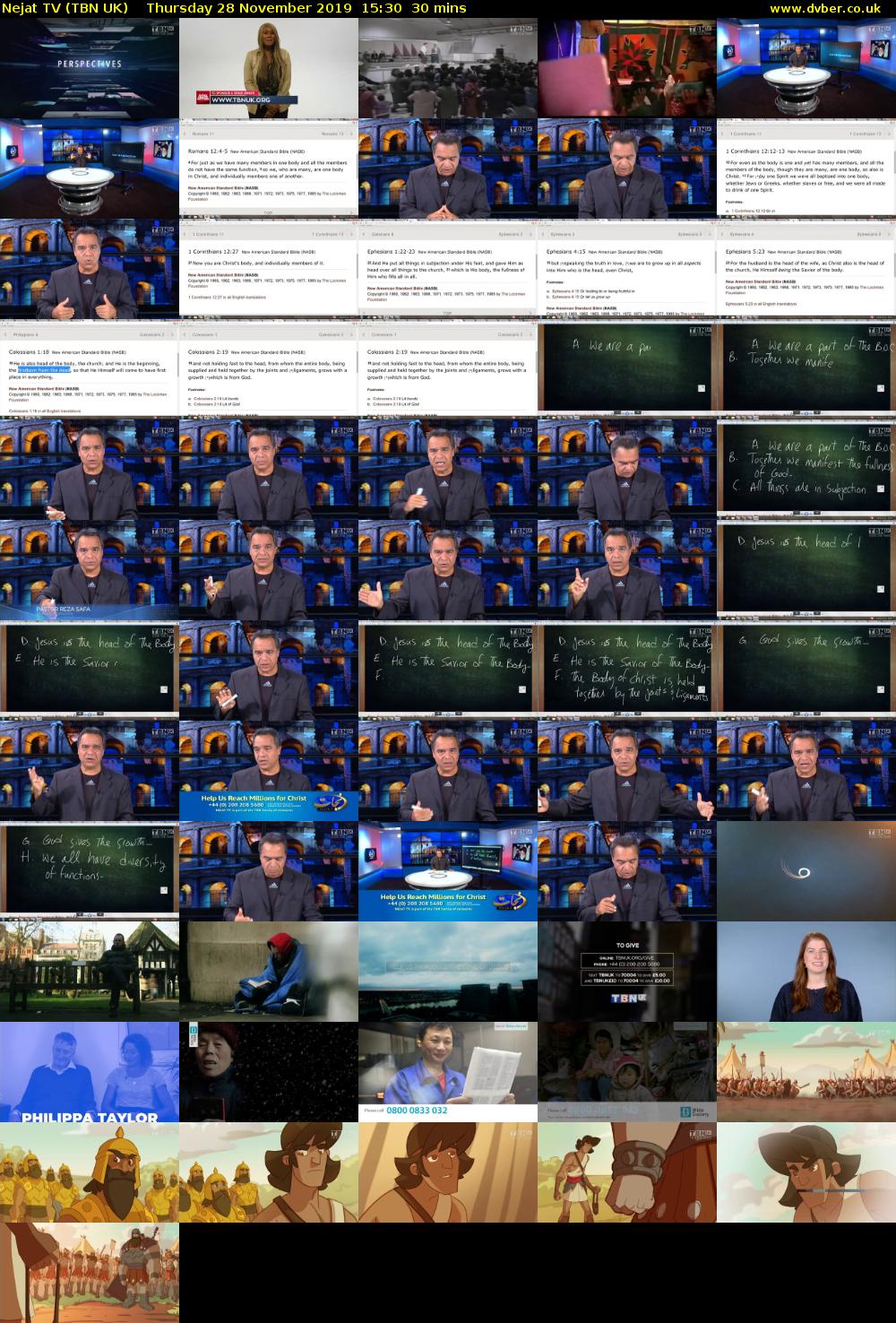Viewport: 896px width, 1323px height.
Task: Open the Romans 12:4-5 scripture thumbnail
Action: pos(269,168)
